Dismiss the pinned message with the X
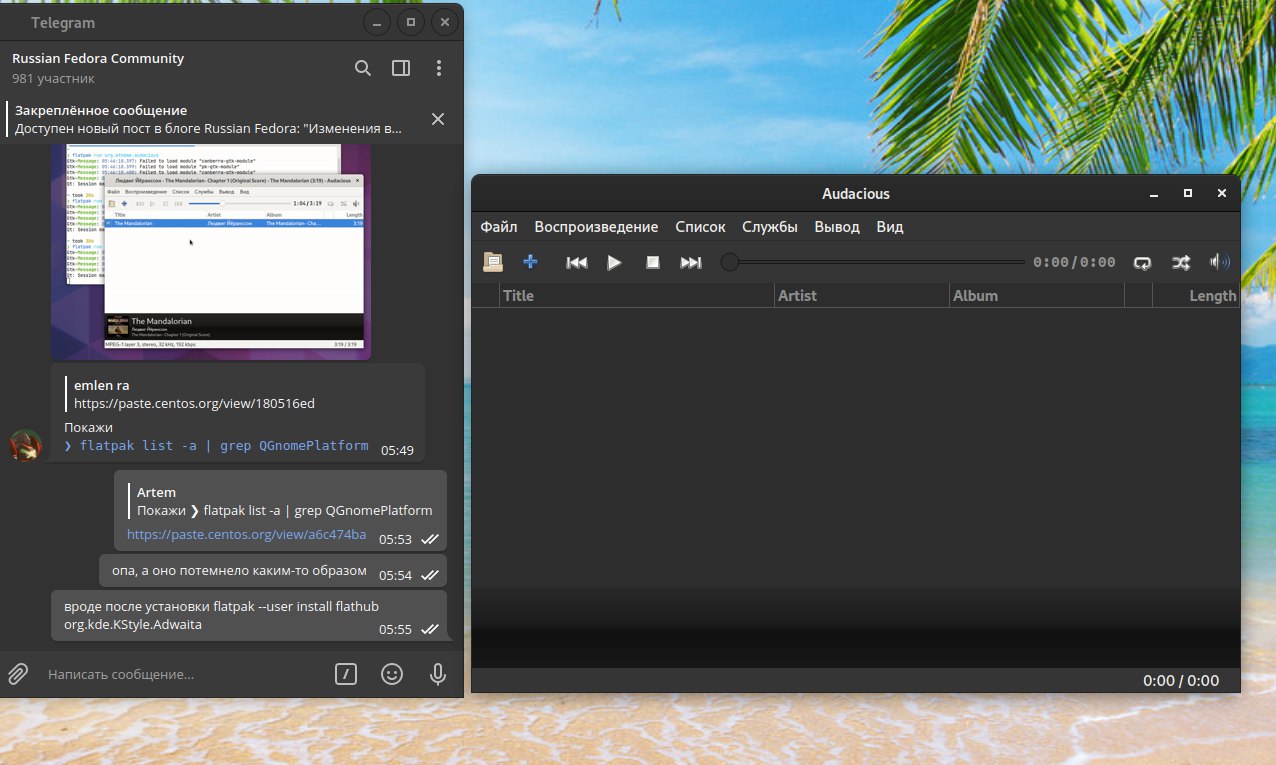 (x=438, y=119)
